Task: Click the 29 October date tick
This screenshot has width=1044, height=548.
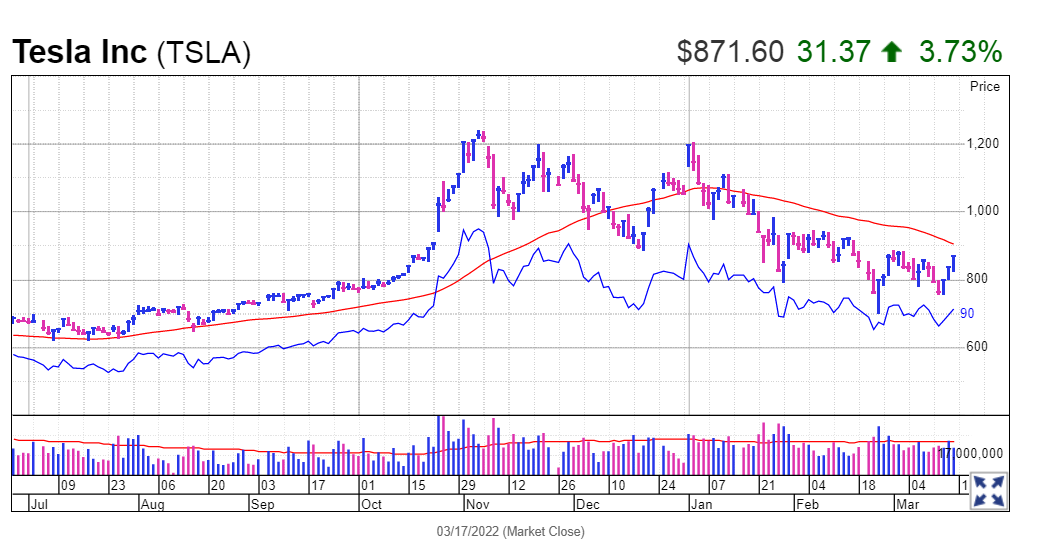Action: click(x=468, y=485)
